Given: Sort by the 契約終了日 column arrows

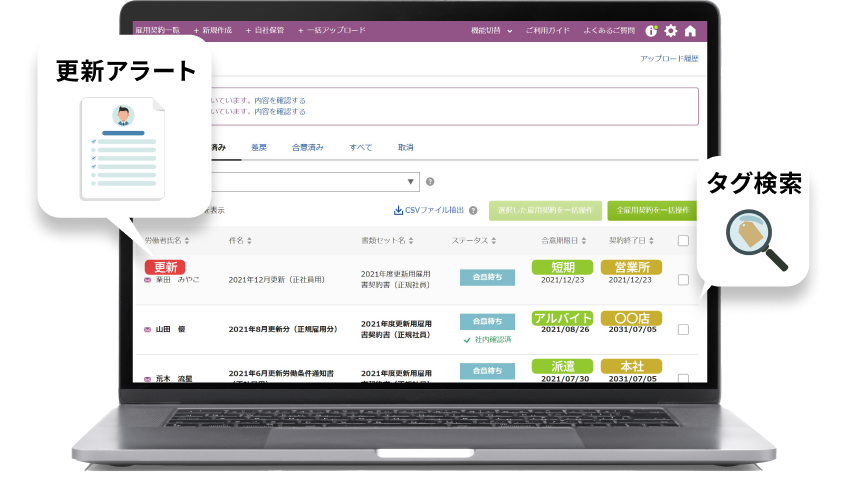Looking at the screenshot, I should [x=652, y=240].
